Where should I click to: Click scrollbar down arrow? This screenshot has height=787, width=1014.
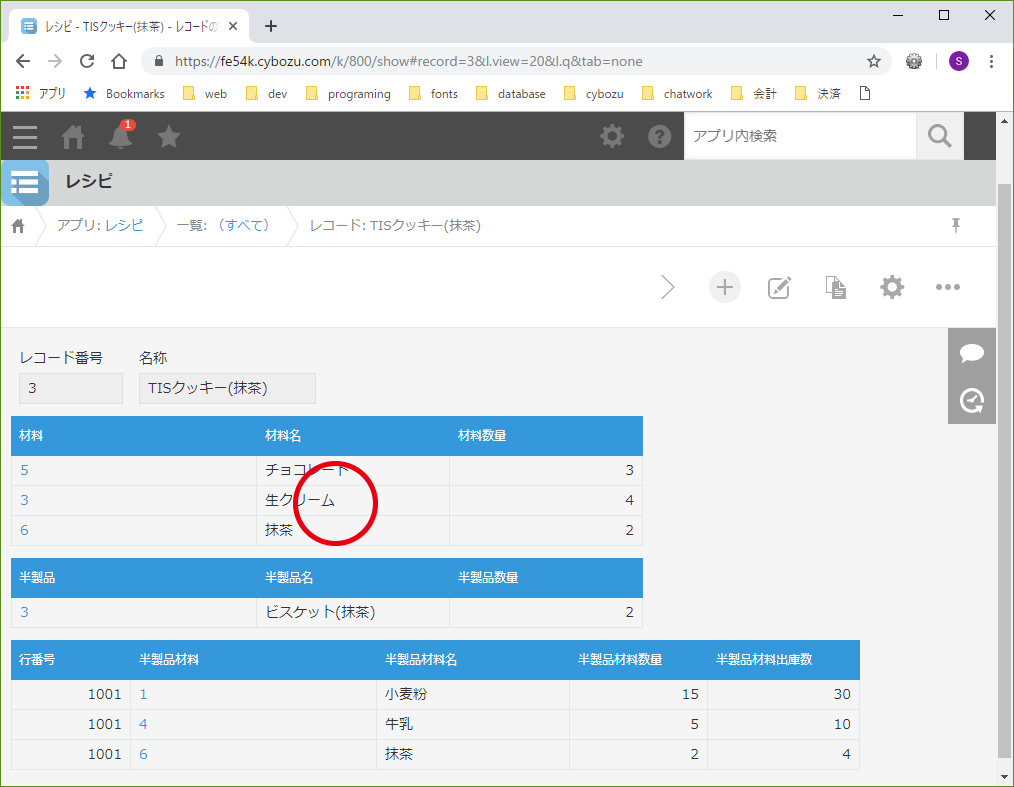coord(1004,777)
